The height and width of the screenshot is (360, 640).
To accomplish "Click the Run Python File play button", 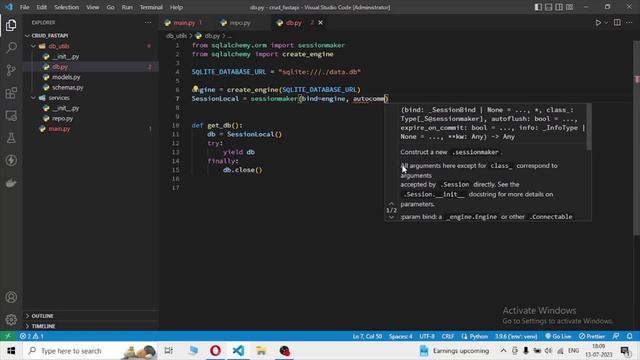I will [x=598, y=23].
